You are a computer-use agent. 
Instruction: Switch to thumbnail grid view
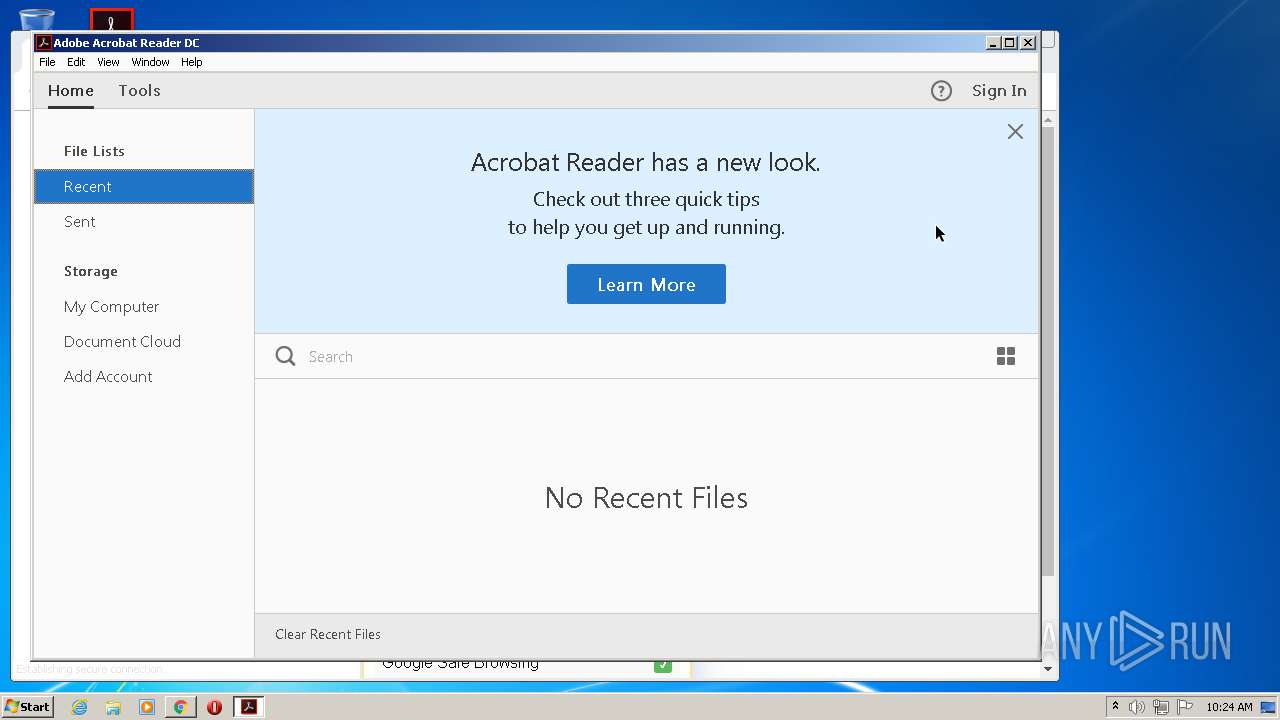click(1006, 356)
